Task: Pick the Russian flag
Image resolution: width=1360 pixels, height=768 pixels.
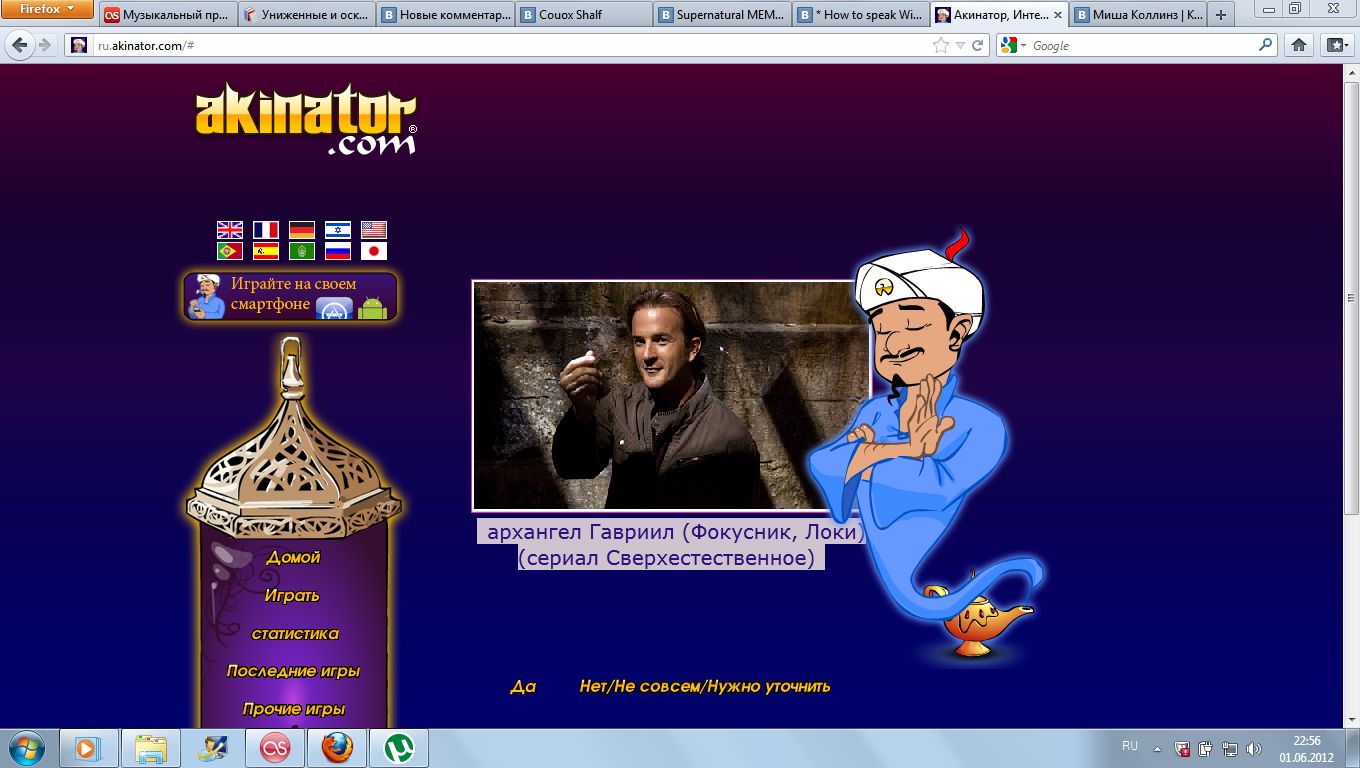Action: click(338, 251)
